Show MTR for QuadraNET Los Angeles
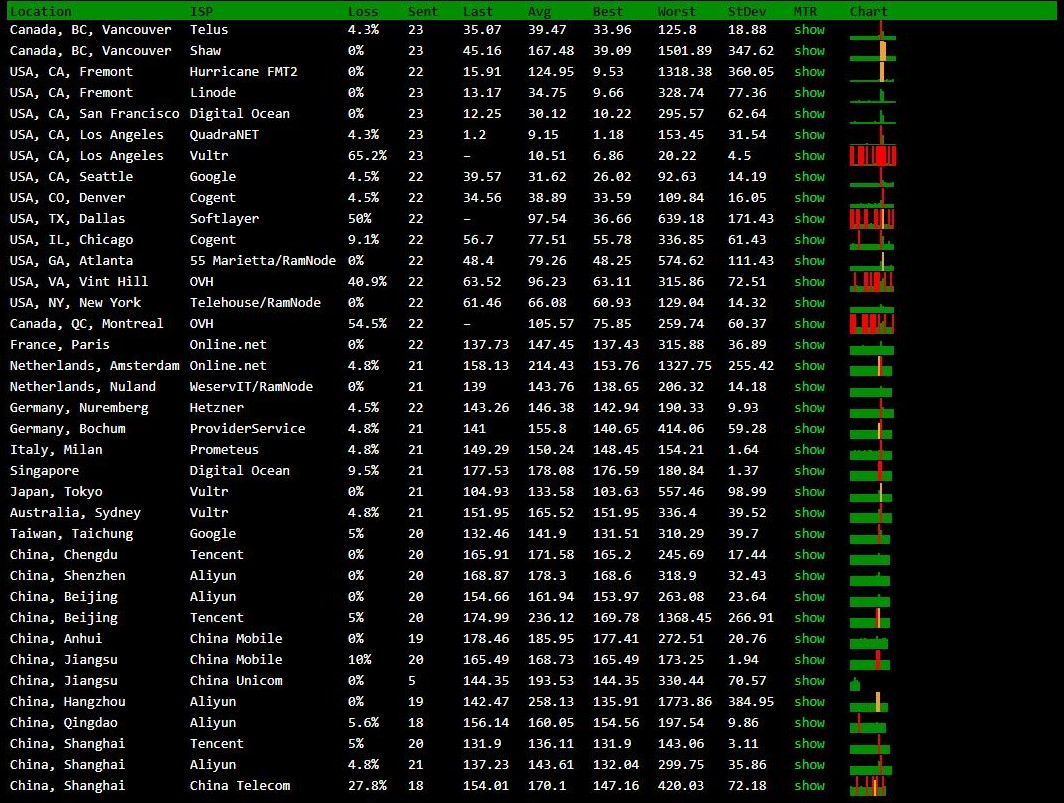 point(810,135)
